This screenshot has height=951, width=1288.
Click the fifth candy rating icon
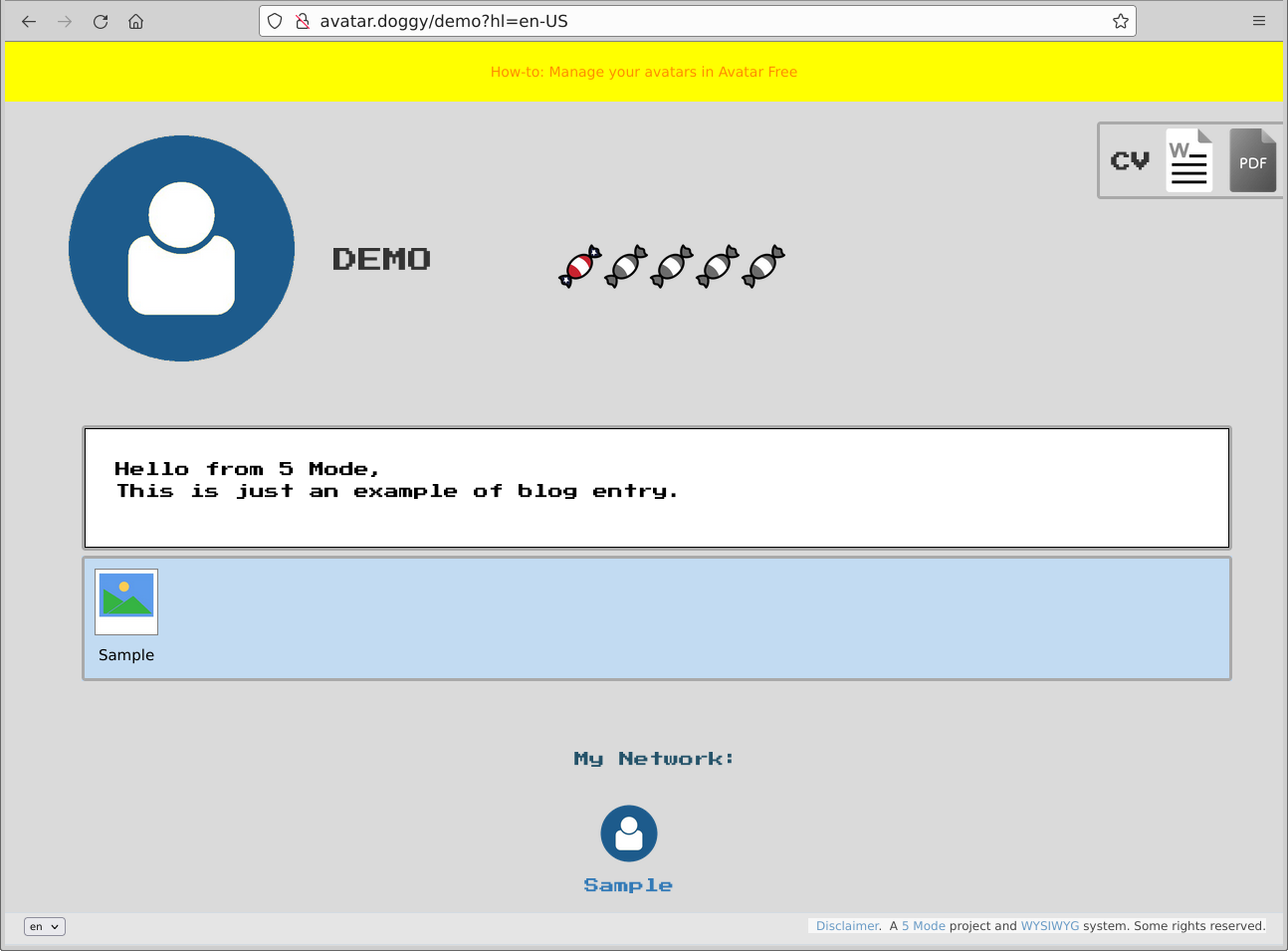(763, 266)
